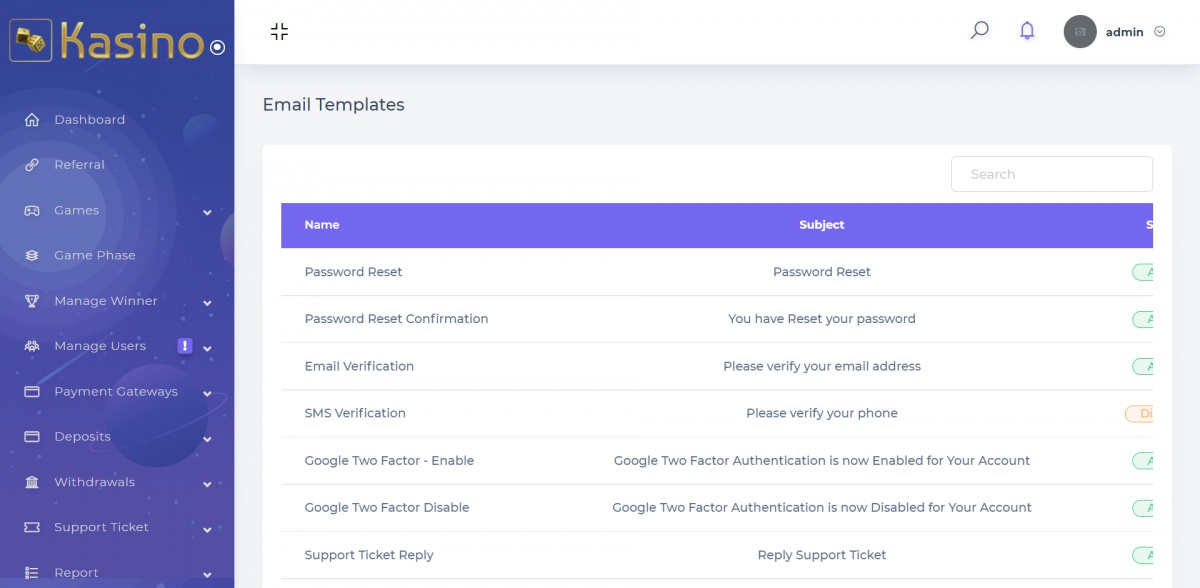Click the admin avatar image

pos(1080,32)
